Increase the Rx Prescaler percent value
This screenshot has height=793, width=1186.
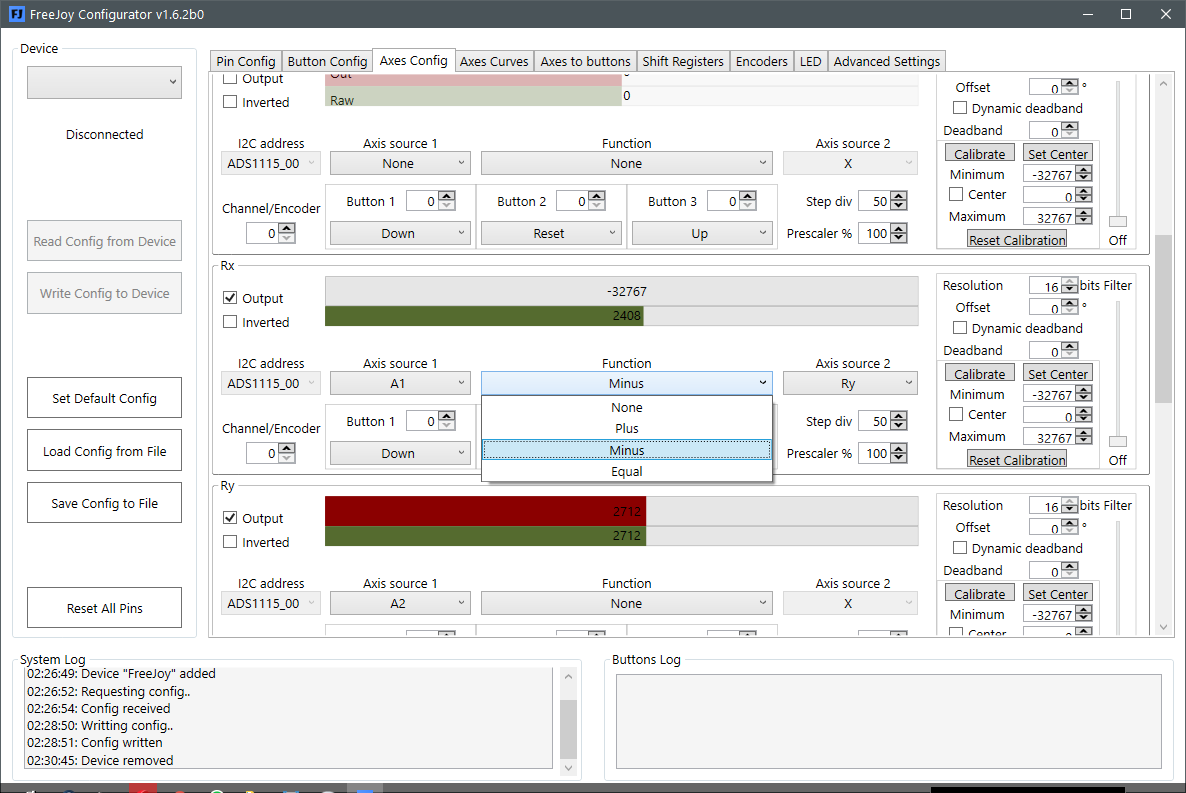tap(899, 449)
